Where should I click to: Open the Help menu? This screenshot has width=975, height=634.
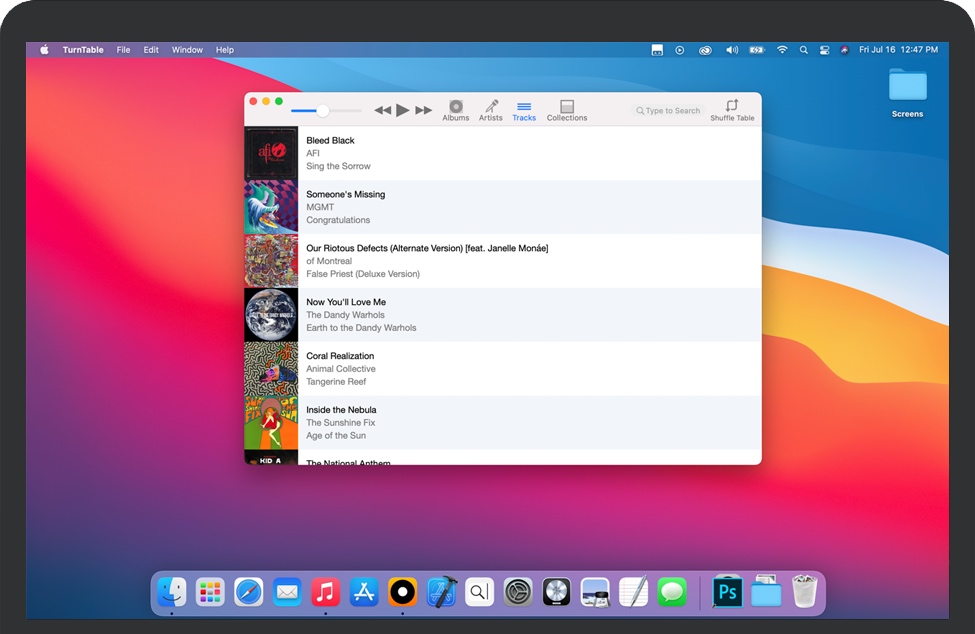225,50
